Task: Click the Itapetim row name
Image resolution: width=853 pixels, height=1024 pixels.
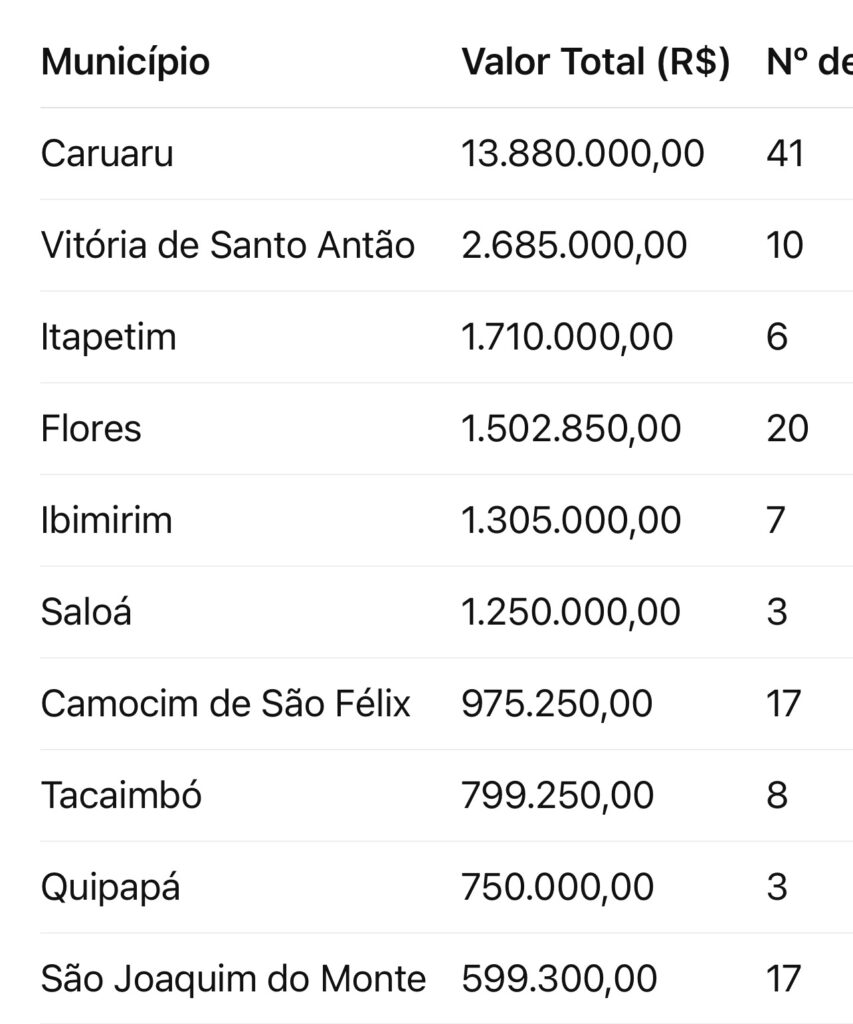Action: point(108,338)
